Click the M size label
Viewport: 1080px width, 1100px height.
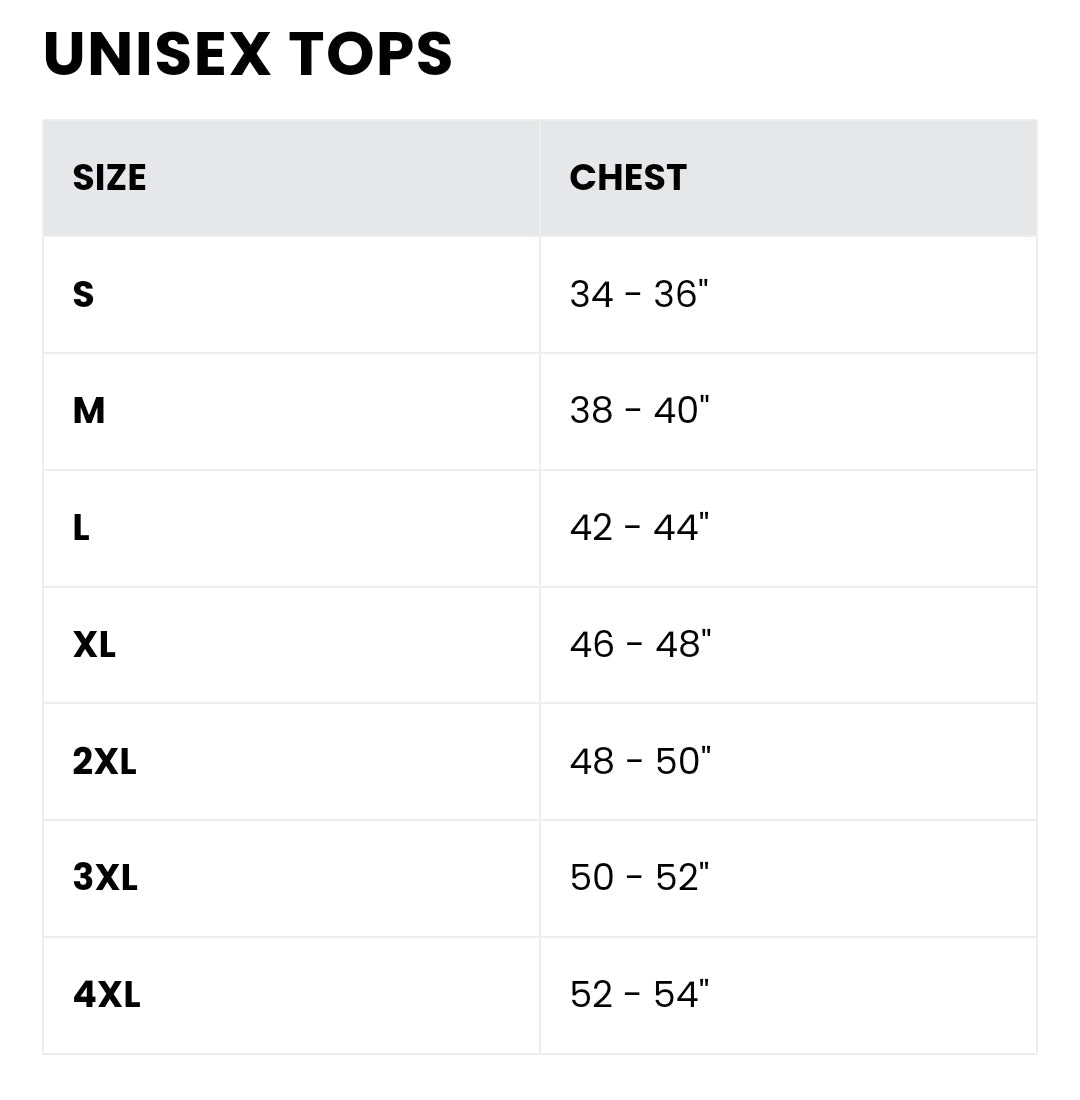tap(89, 411)
